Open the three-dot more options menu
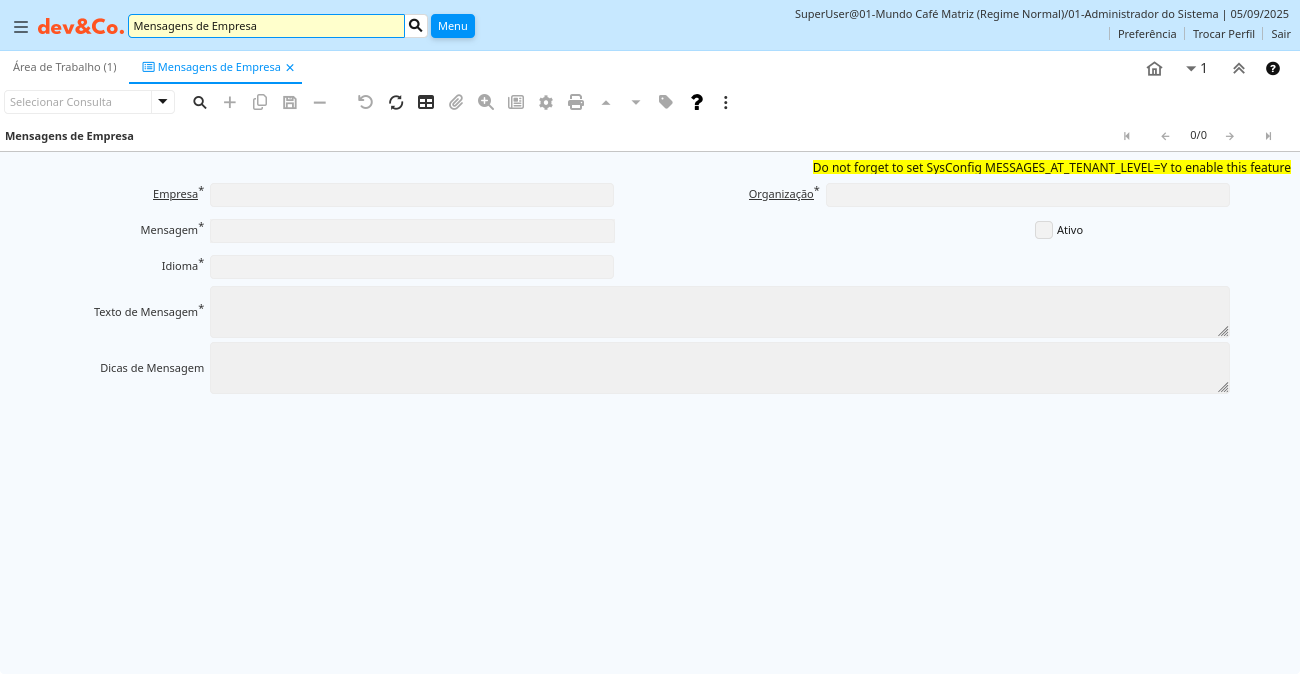The height and width of the screenshot is (674, 1300). pyautogui.click(x=726, y=102)
